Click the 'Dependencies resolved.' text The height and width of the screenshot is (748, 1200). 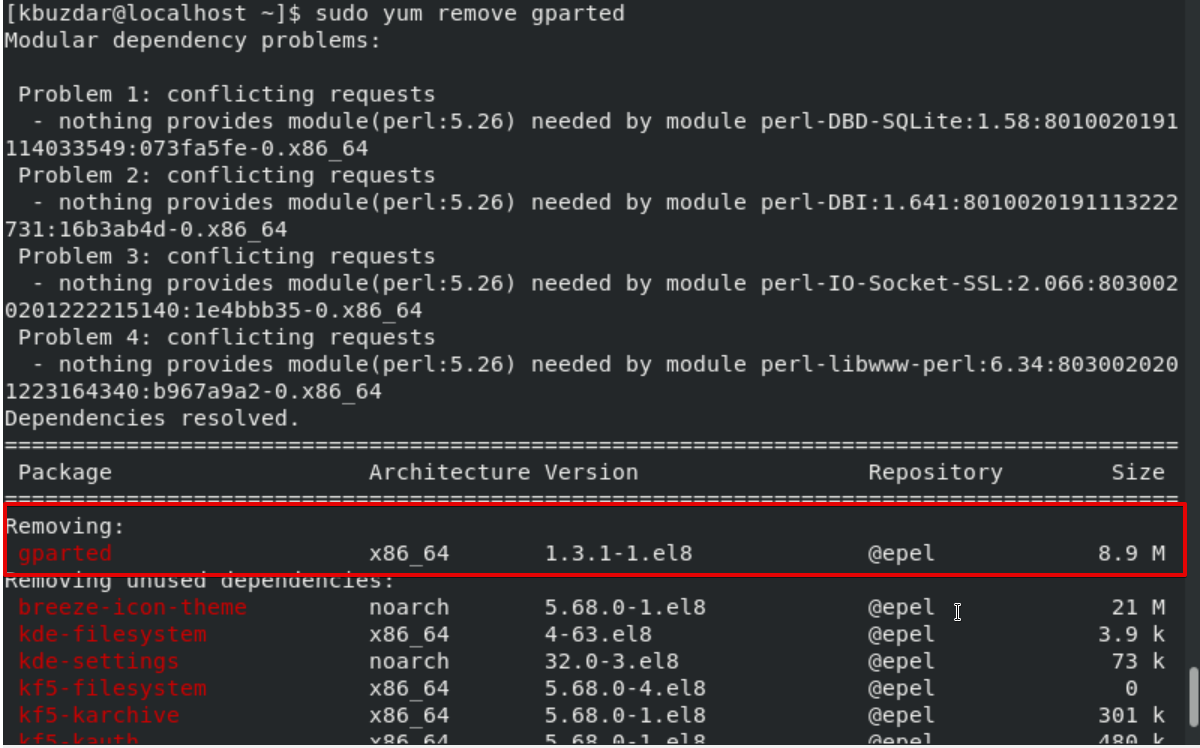(x=152, y=418)
